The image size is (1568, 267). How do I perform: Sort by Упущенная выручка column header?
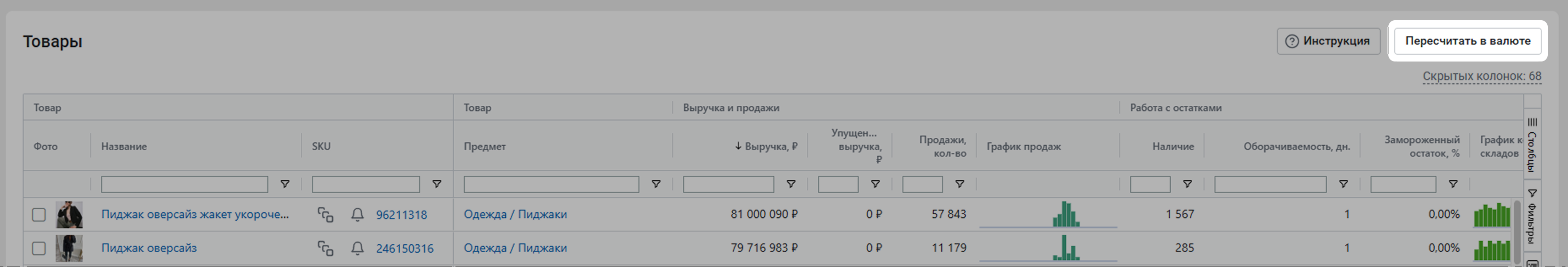click(x=857, y=146)
